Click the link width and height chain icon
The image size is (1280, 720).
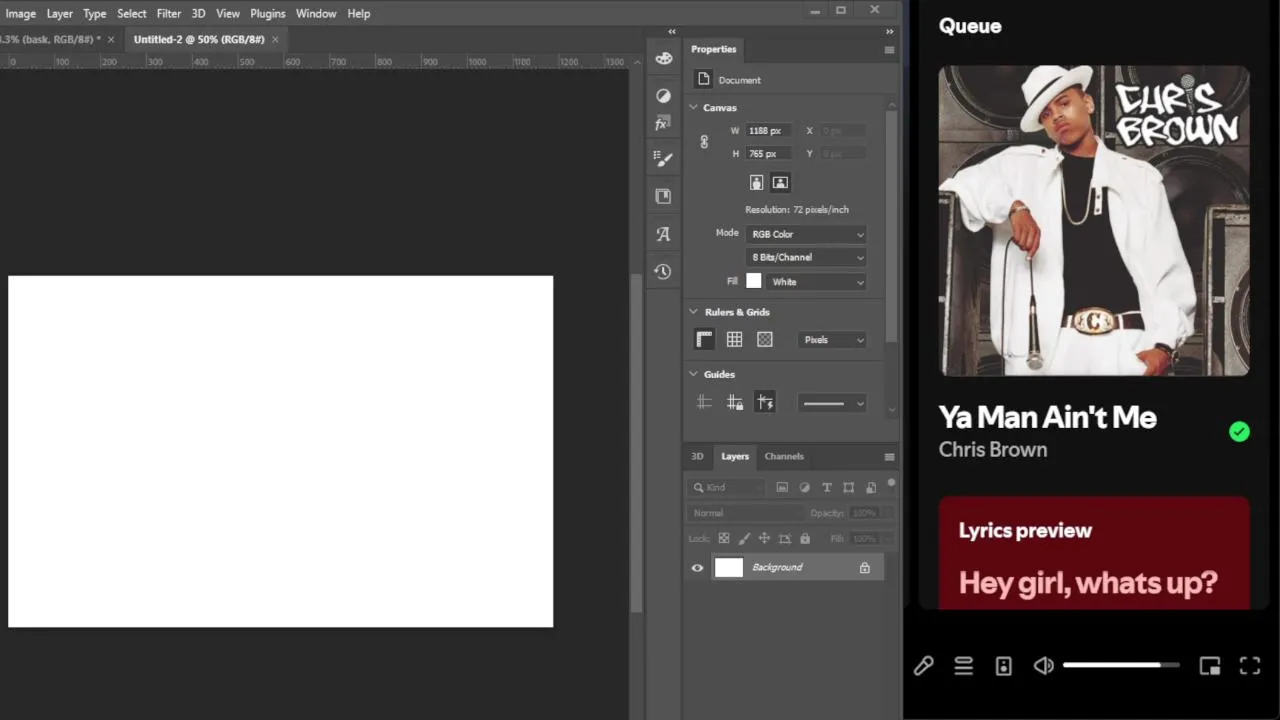tap(704, 142)
